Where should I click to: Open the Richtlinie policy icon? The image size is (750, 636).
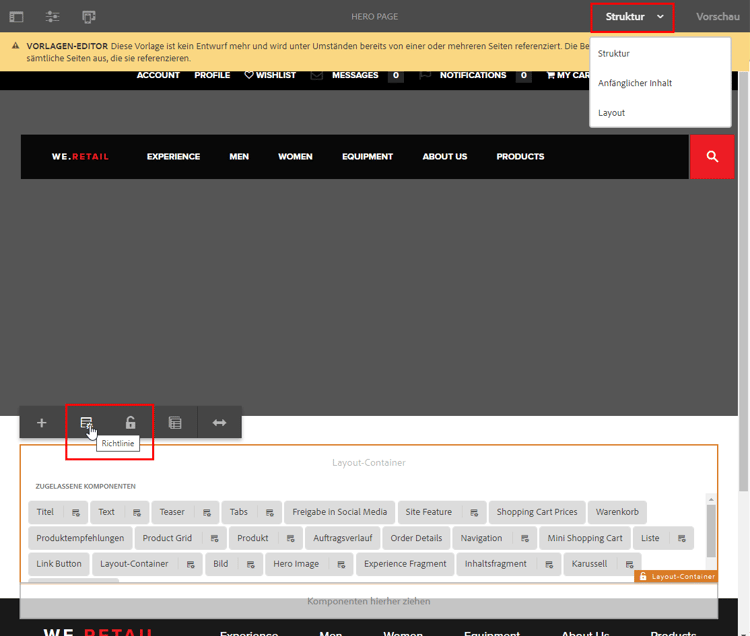tap(86, 423)
